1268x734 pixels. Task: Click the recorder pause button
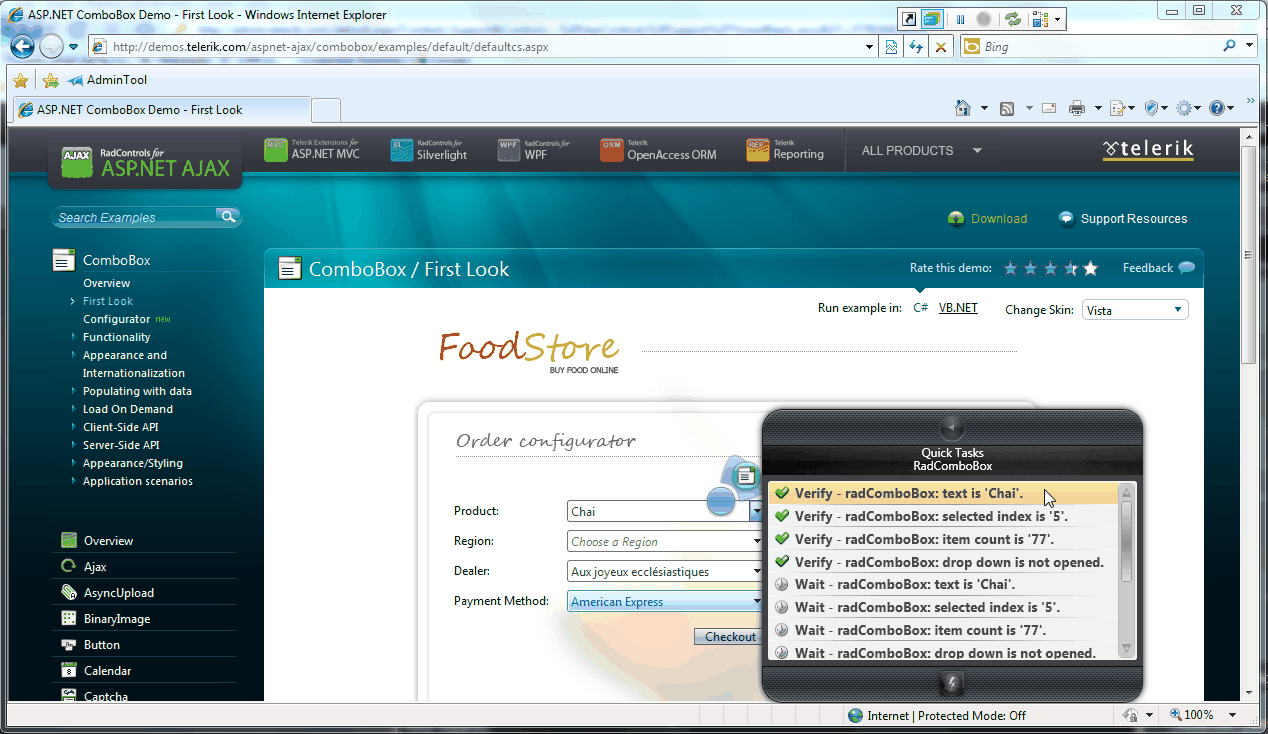(960, 19)
